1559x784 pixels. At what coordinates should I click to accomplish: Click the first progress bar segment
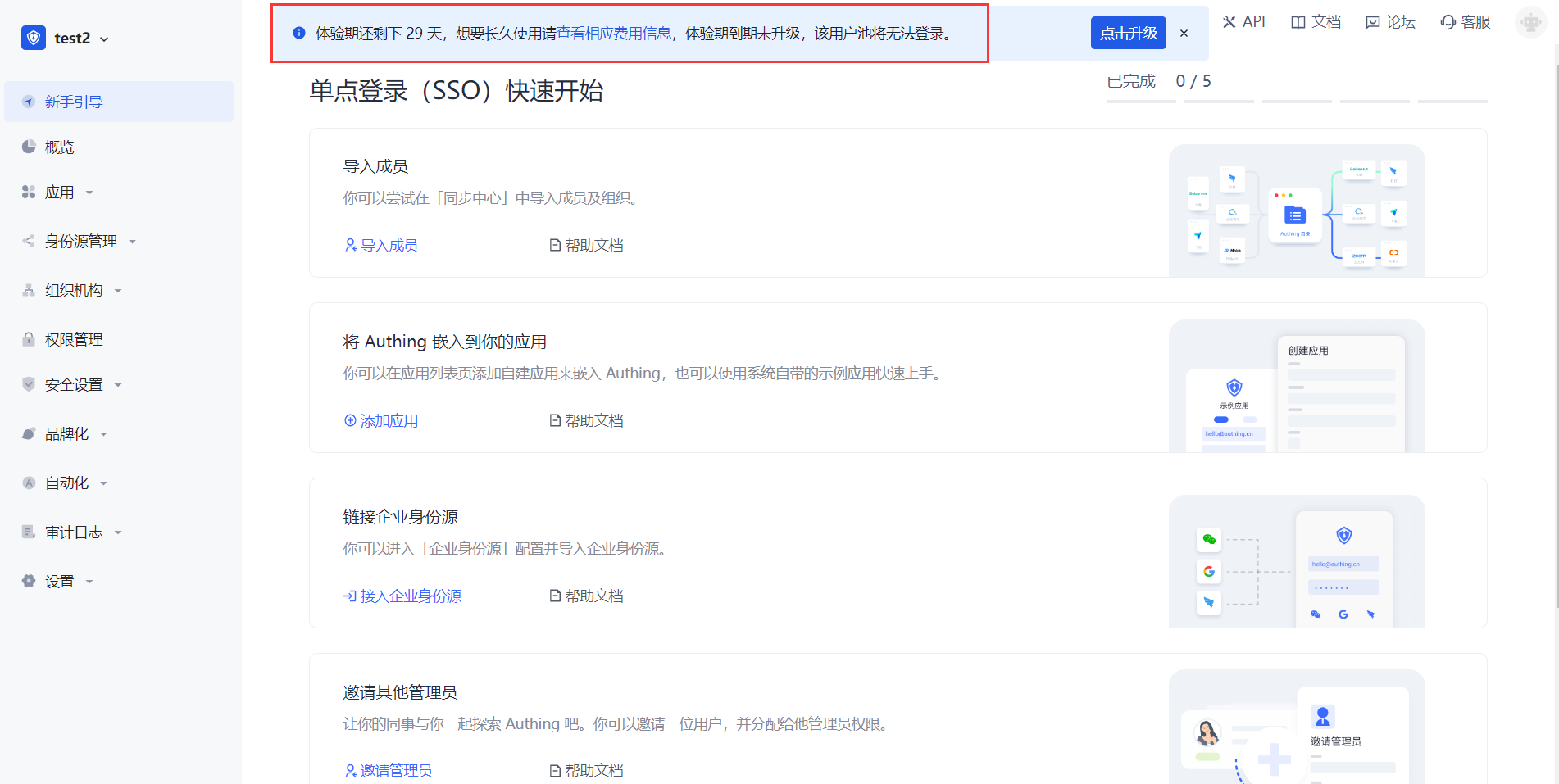1140,102
